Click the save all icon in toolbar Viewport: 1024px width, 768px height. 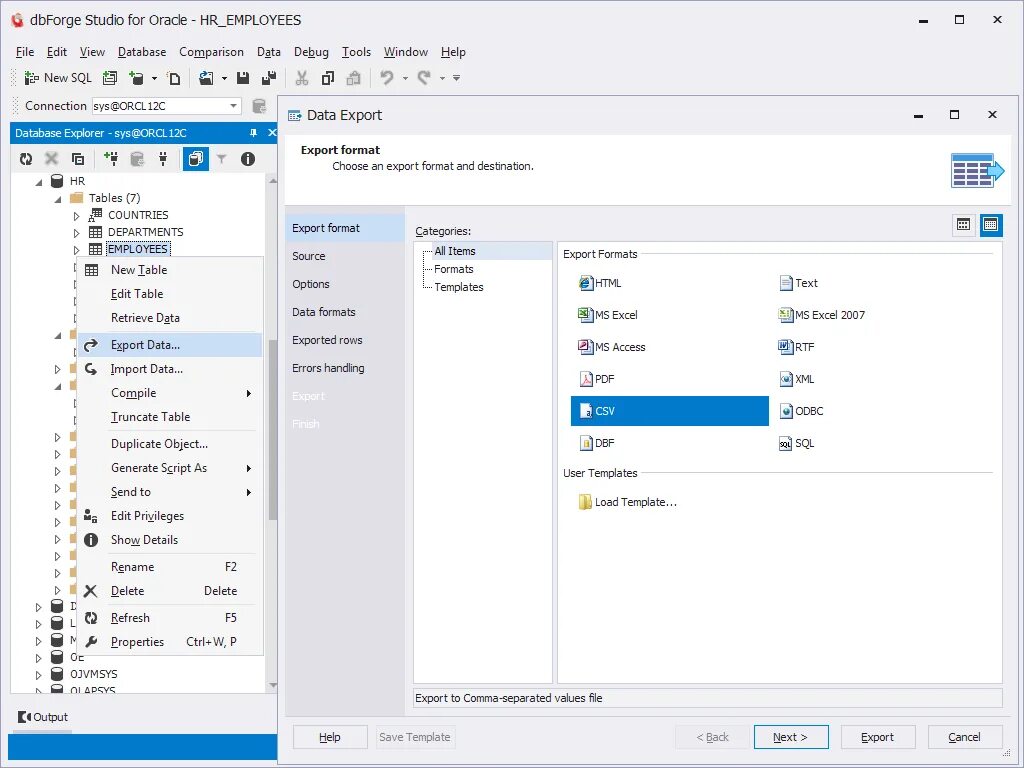point(268,78)
